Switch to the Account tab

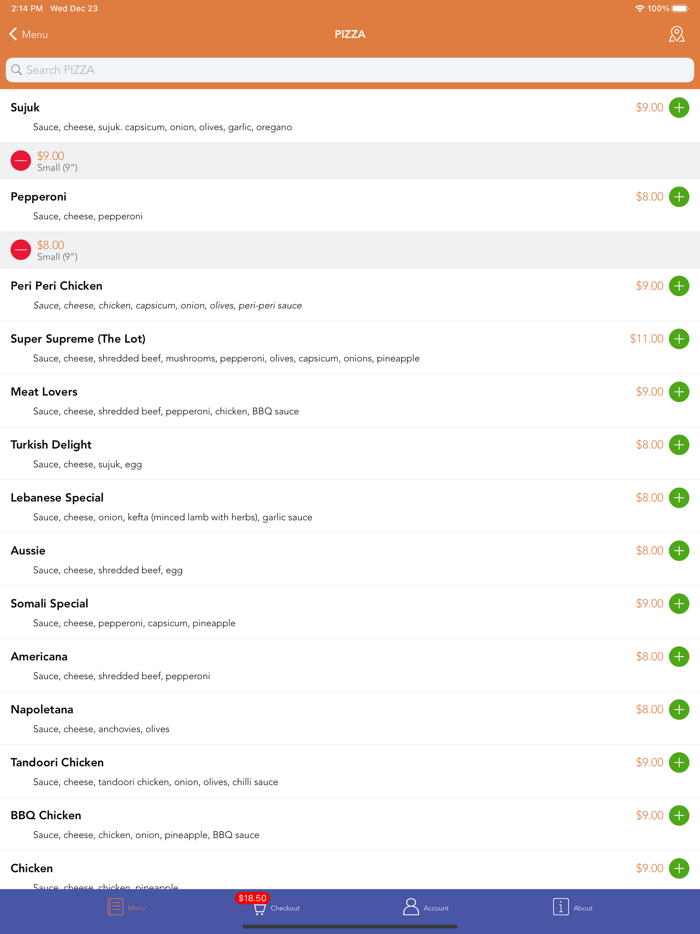(425, 907)
